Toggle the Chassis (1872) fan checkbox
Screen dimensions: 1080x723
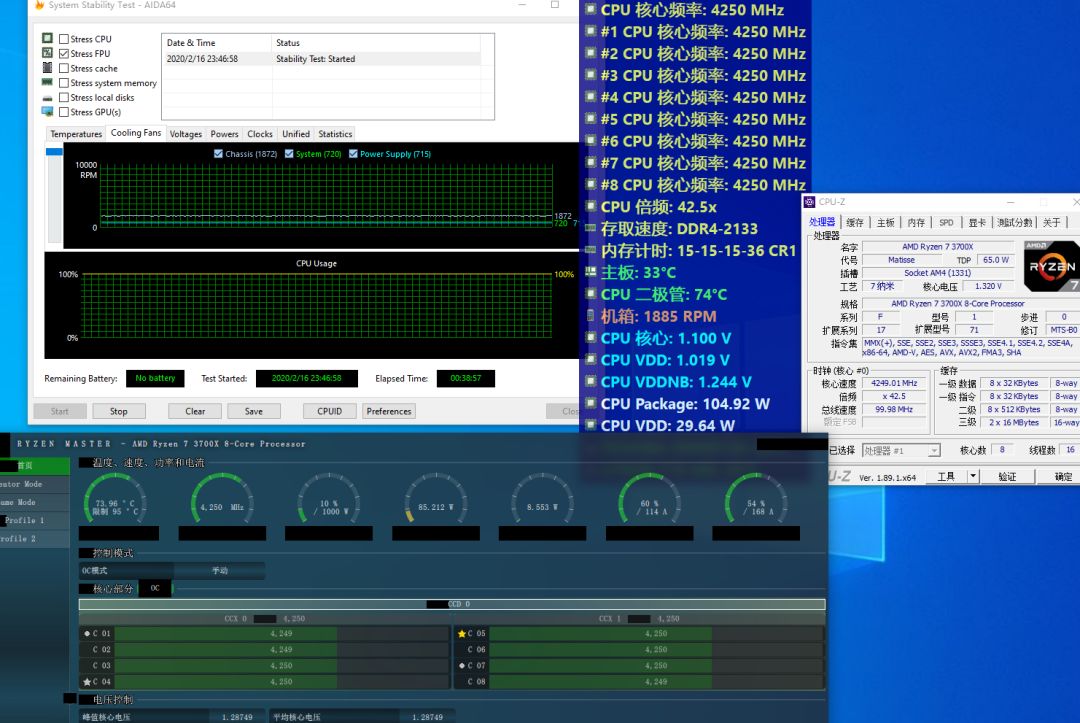(218, 154)
